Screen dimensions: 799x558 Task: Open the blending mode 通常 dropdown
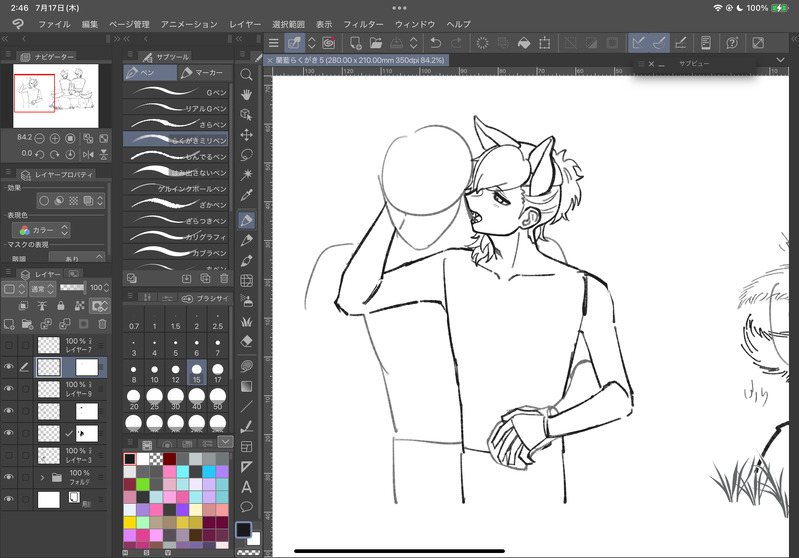(x=42, y=289)
